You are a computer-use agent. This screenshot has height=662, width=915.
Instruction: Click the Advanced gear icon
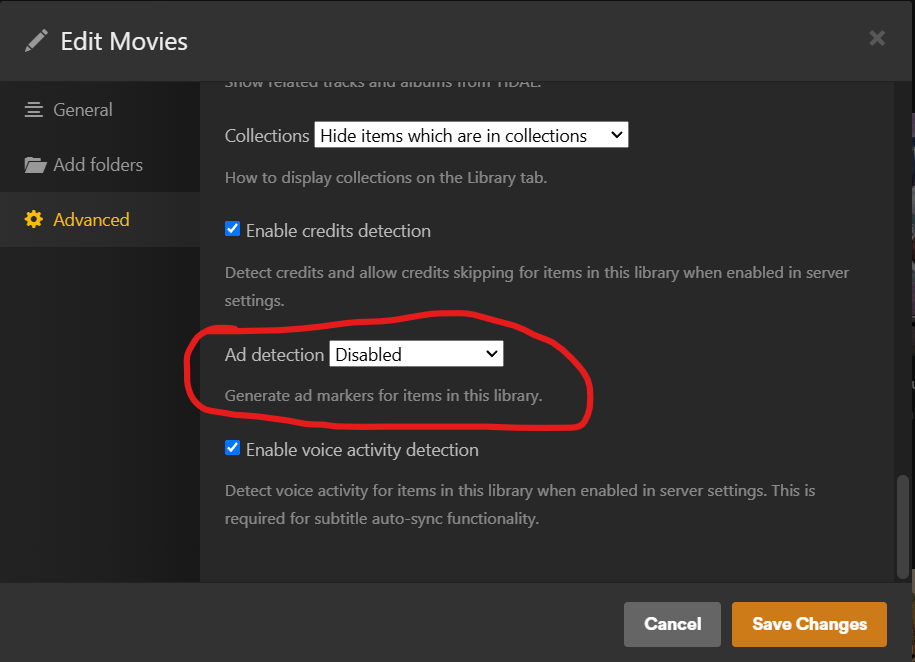34,220
